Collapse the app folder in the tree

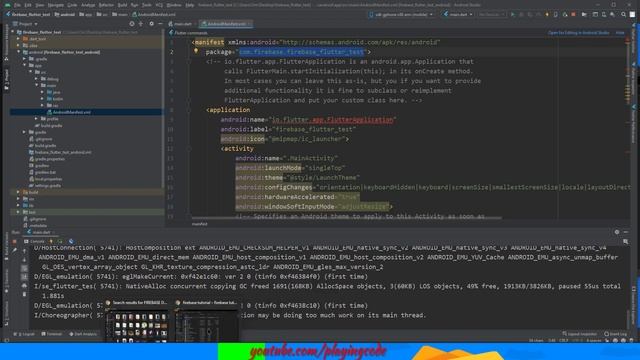[x=24, y=65]
